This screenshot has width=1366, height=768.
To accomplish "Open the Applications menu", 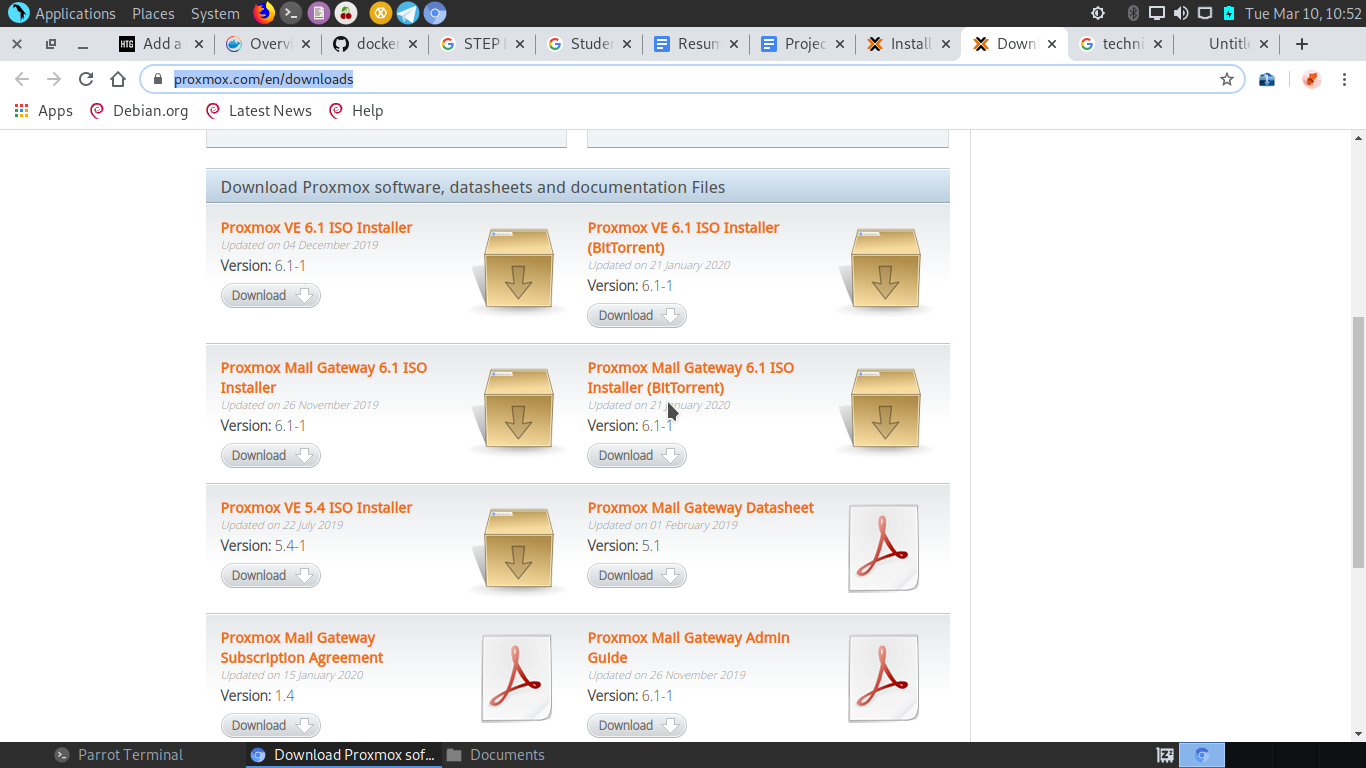I will click(62, 13).
